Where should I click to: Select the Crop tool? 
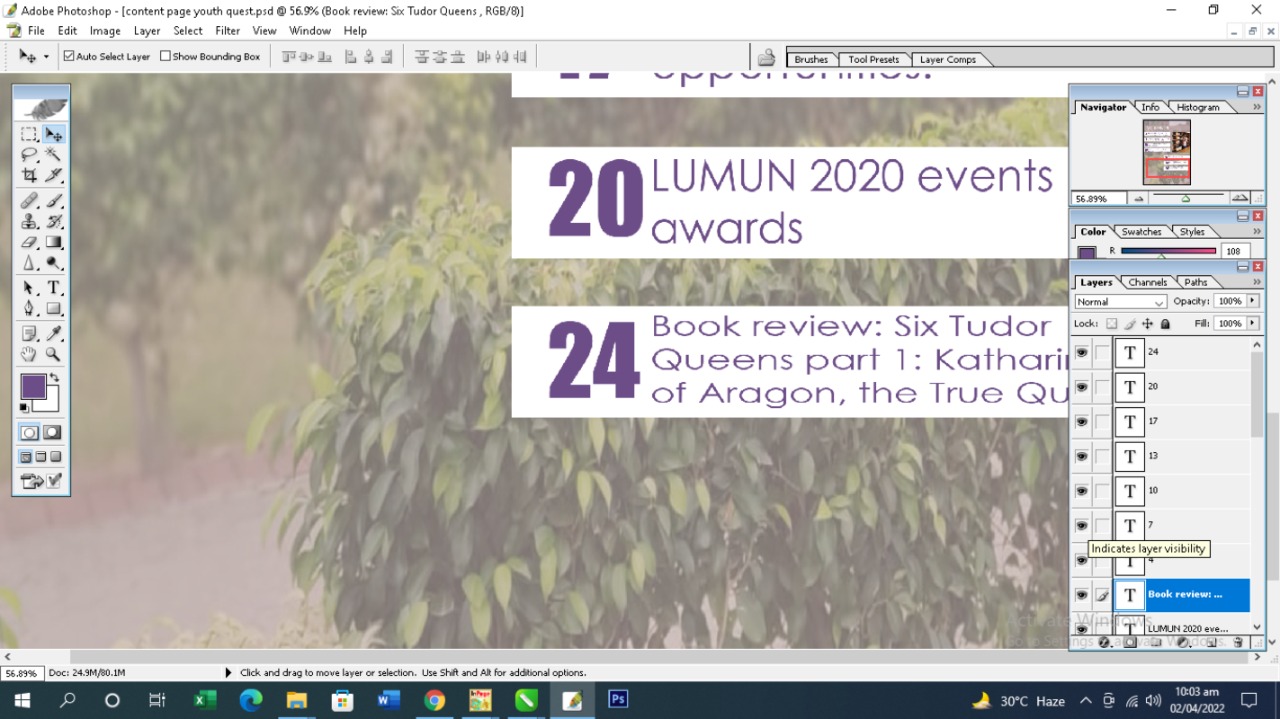coord(29,176)
